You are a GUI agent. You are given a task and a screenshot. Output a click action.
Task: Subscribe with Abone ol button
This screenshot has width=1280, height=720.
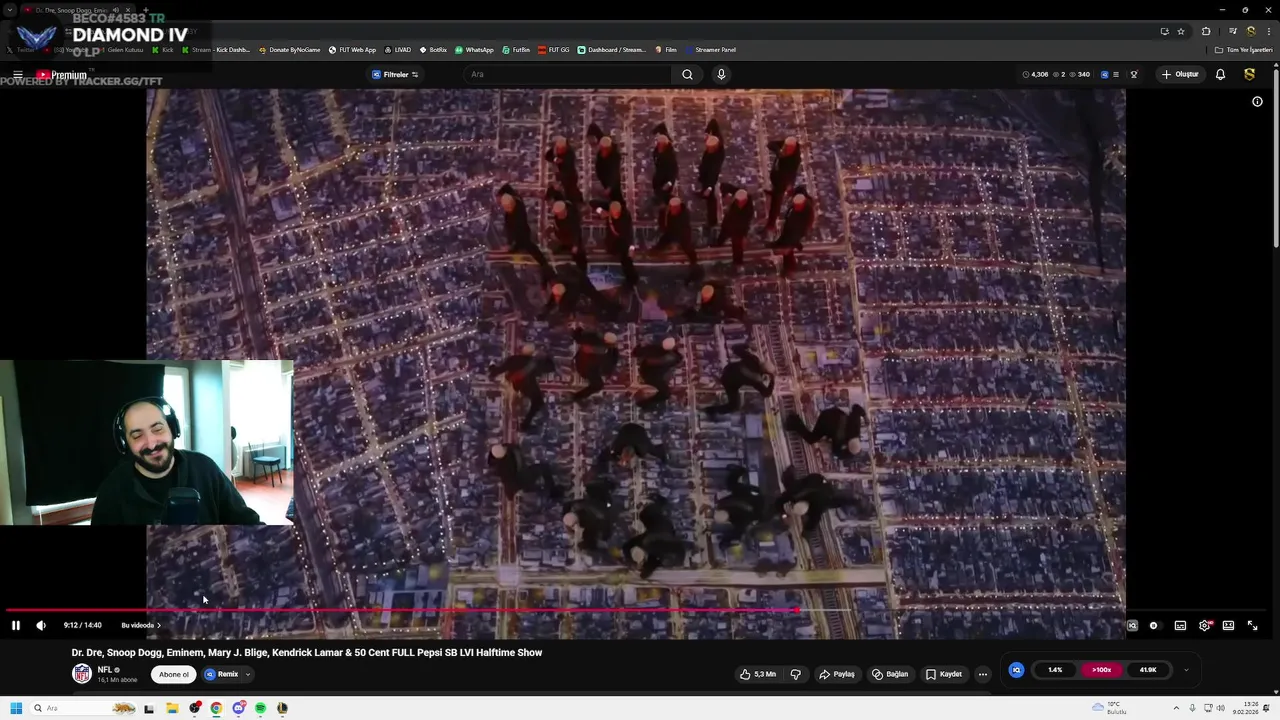click(174, 674)
